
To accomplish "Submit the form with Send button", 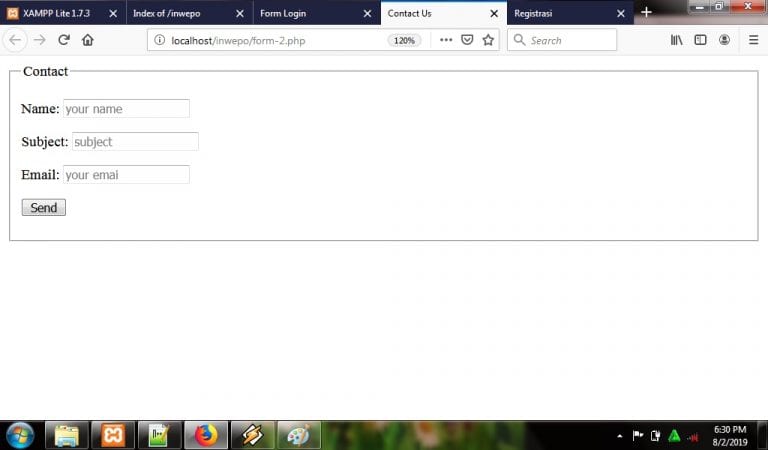I will pos(44,208).
